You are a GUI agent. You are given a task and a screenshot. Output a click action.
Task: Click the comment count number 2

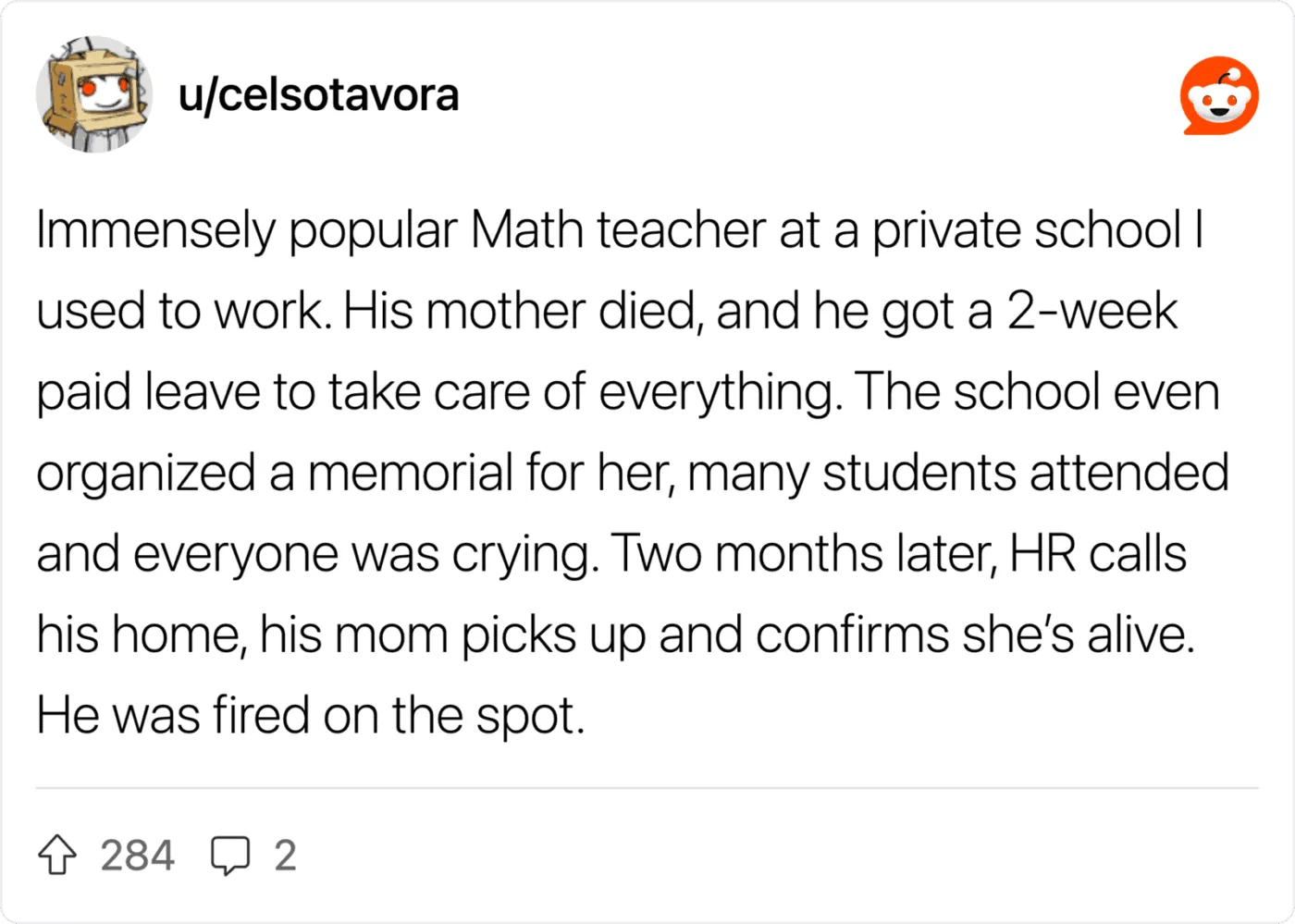point(285,856)
